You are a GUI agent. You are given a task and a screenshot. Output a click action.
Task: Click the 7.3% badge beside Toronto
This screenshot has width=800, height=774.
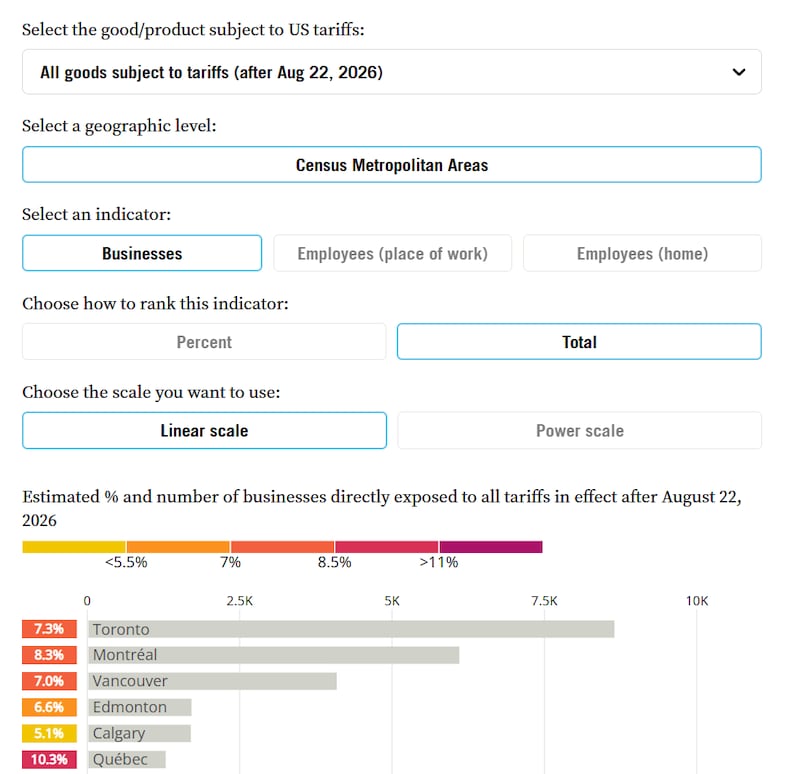click(49, 629)
